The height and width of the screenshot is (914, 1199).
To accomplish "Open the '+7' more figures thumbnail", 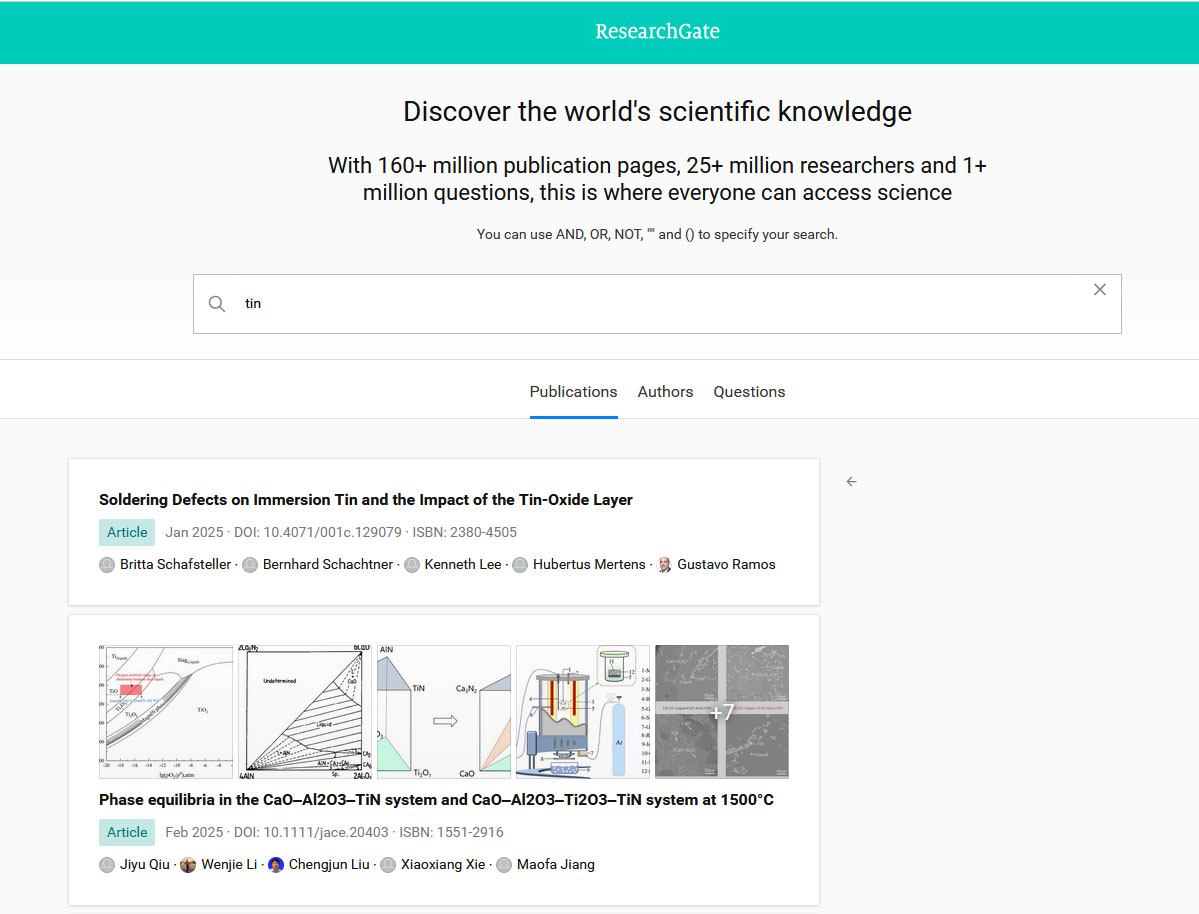I will click(x=722, y=712).
